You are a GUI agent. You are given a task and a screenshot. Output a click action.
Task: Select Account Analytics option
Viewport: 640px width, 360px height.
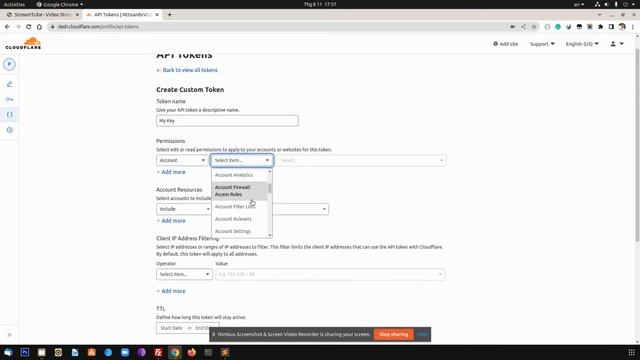coord(239,175)
